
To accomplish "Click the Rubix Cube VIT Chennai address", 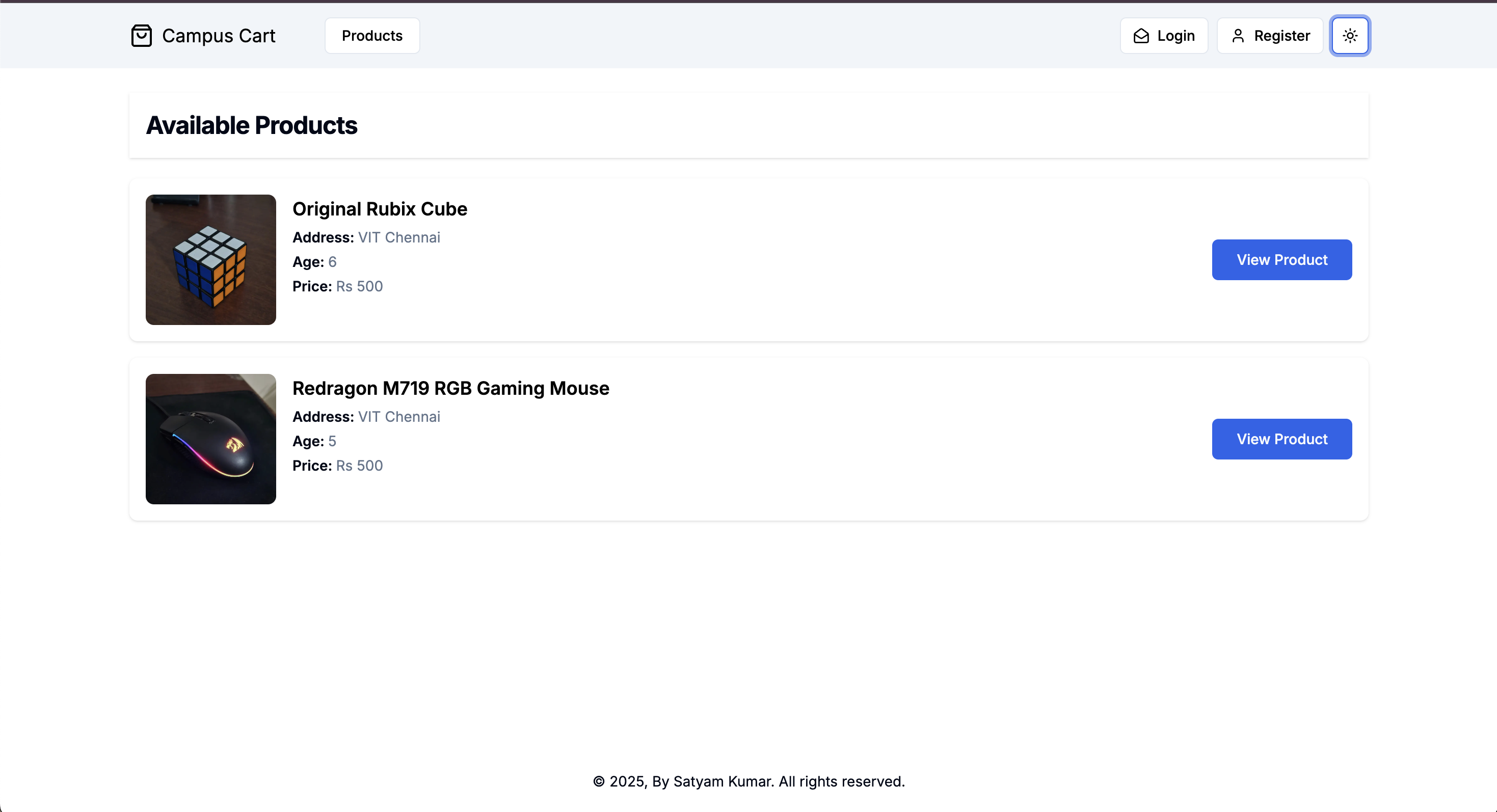I will click(398, 237).
